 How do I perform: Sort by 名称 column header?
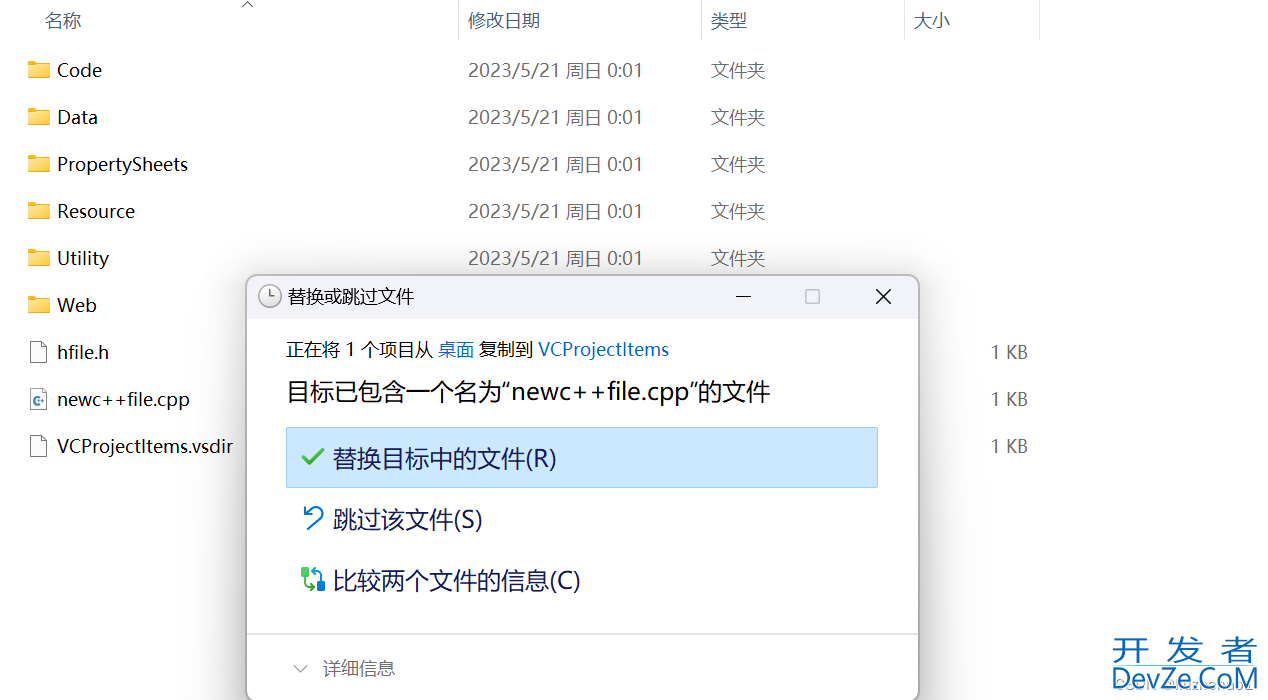point(63,20)
